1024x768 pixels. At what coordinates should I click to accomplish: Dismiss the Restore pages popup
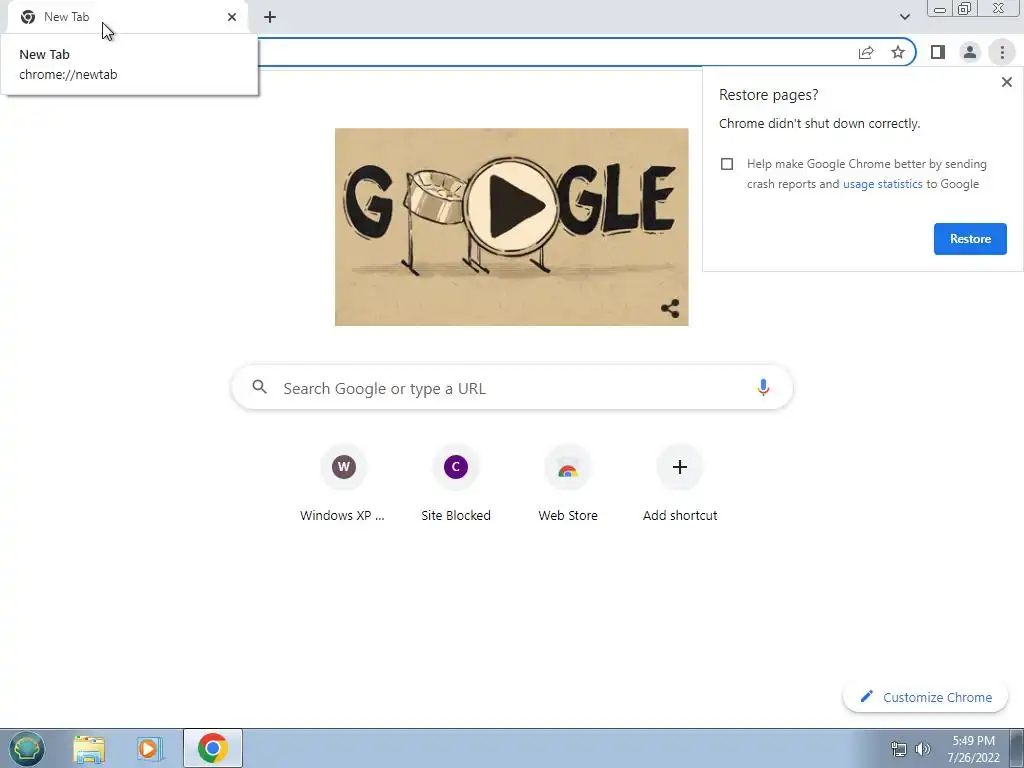(x=1007, y=82)
